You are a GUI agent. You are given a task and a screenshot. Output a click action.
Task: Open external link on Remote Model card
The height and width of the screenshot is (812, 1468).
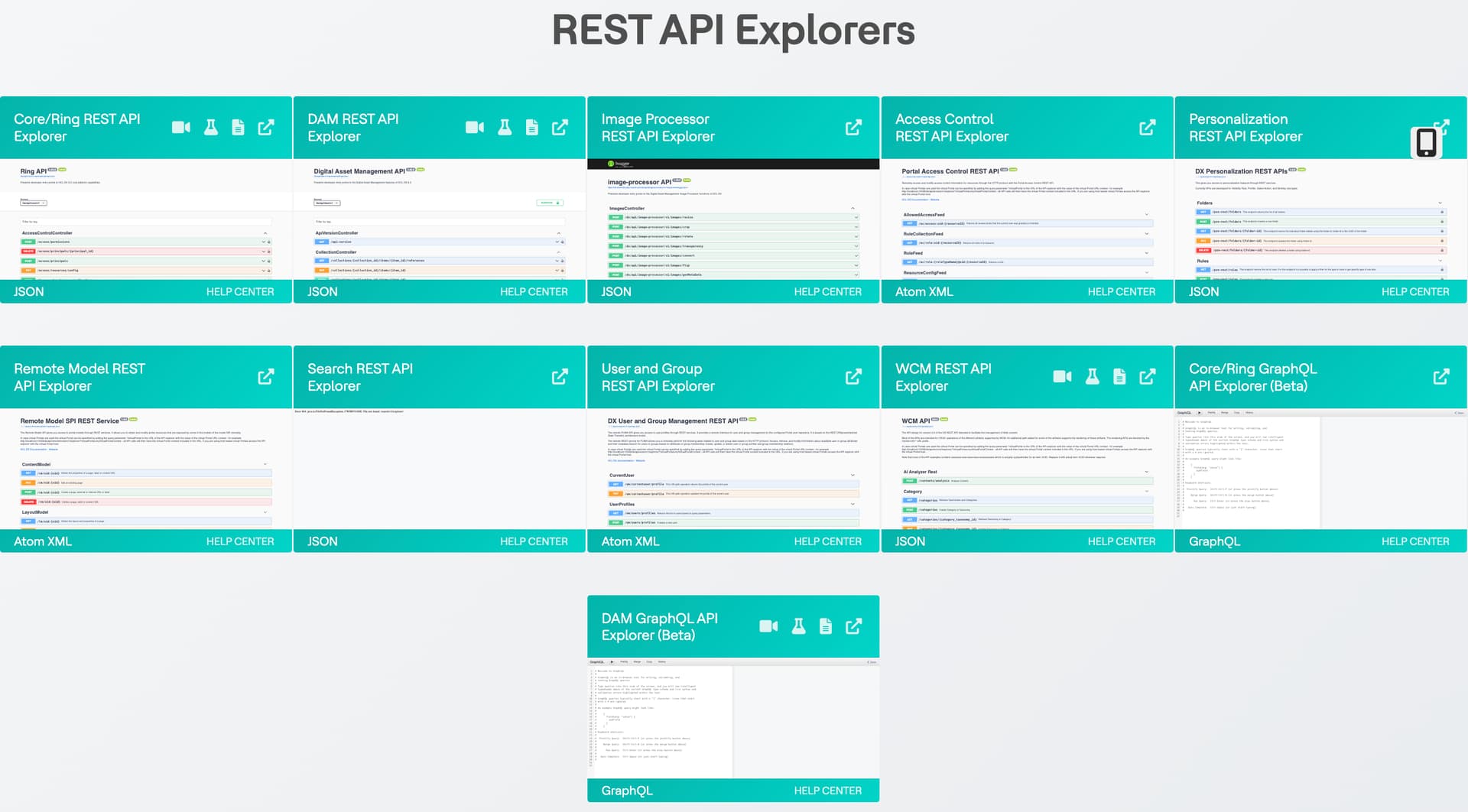(x=265, y=377)
